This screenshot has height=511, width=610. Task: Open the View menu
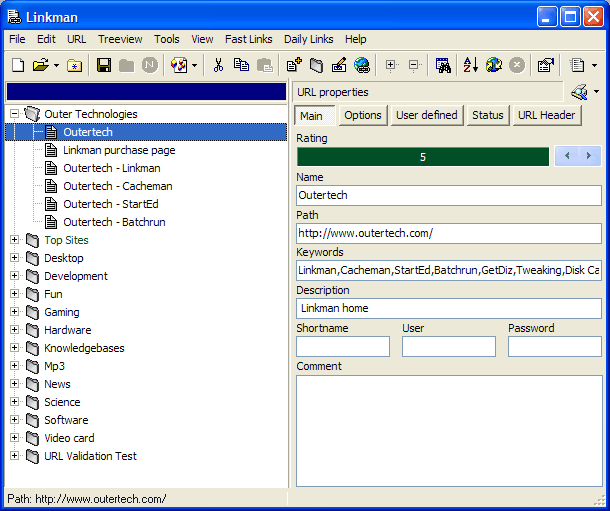point(202,39)
